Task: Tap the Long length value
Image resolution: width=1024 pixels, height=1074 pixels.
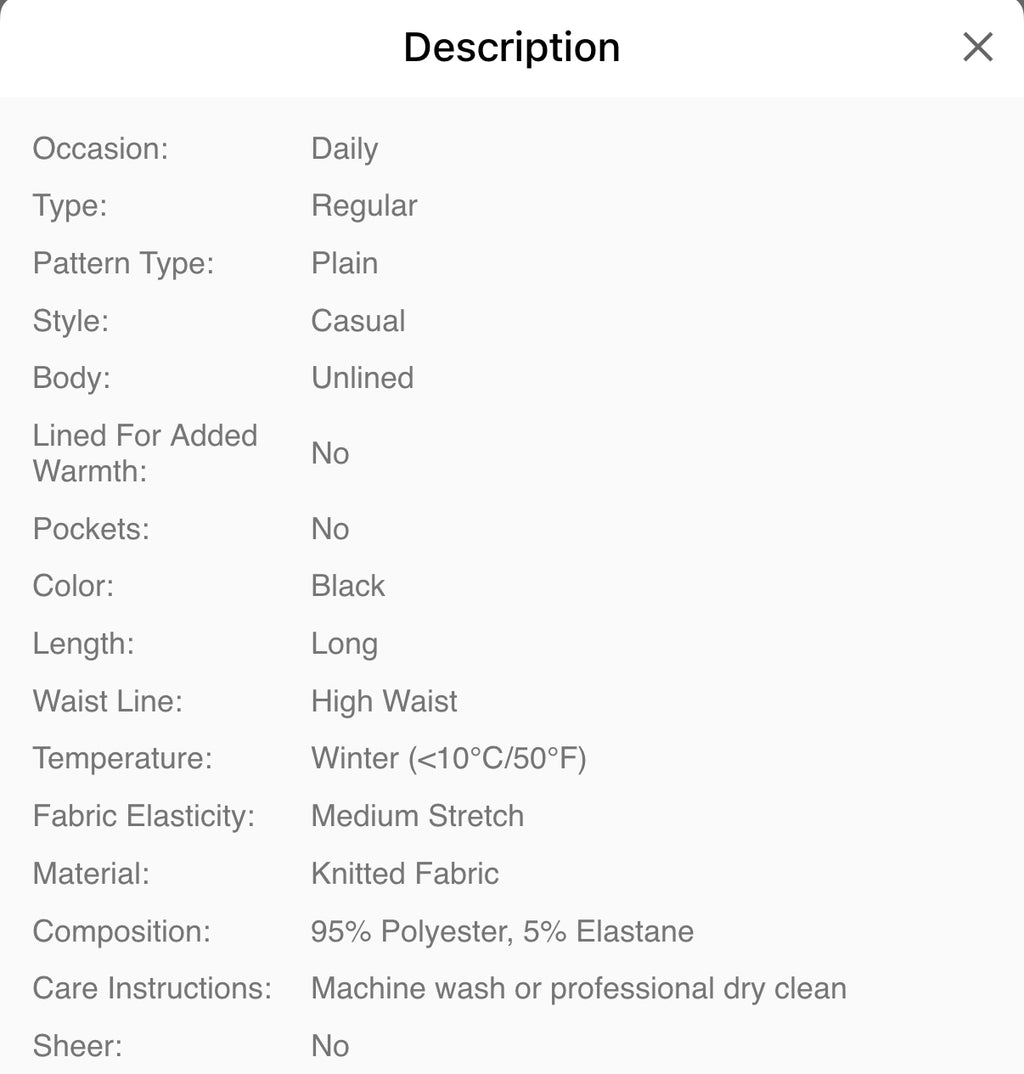Action: 344,644
